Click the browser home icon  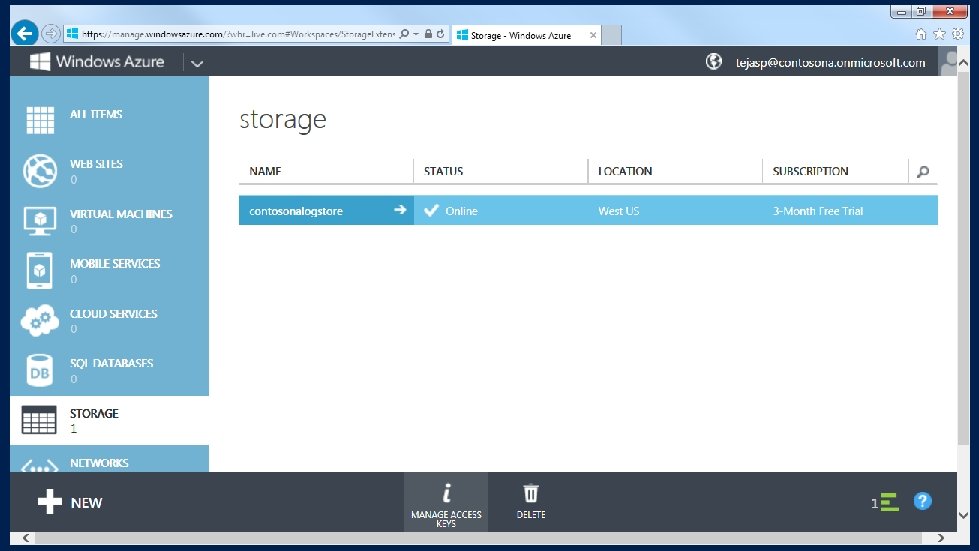[920, 34]
